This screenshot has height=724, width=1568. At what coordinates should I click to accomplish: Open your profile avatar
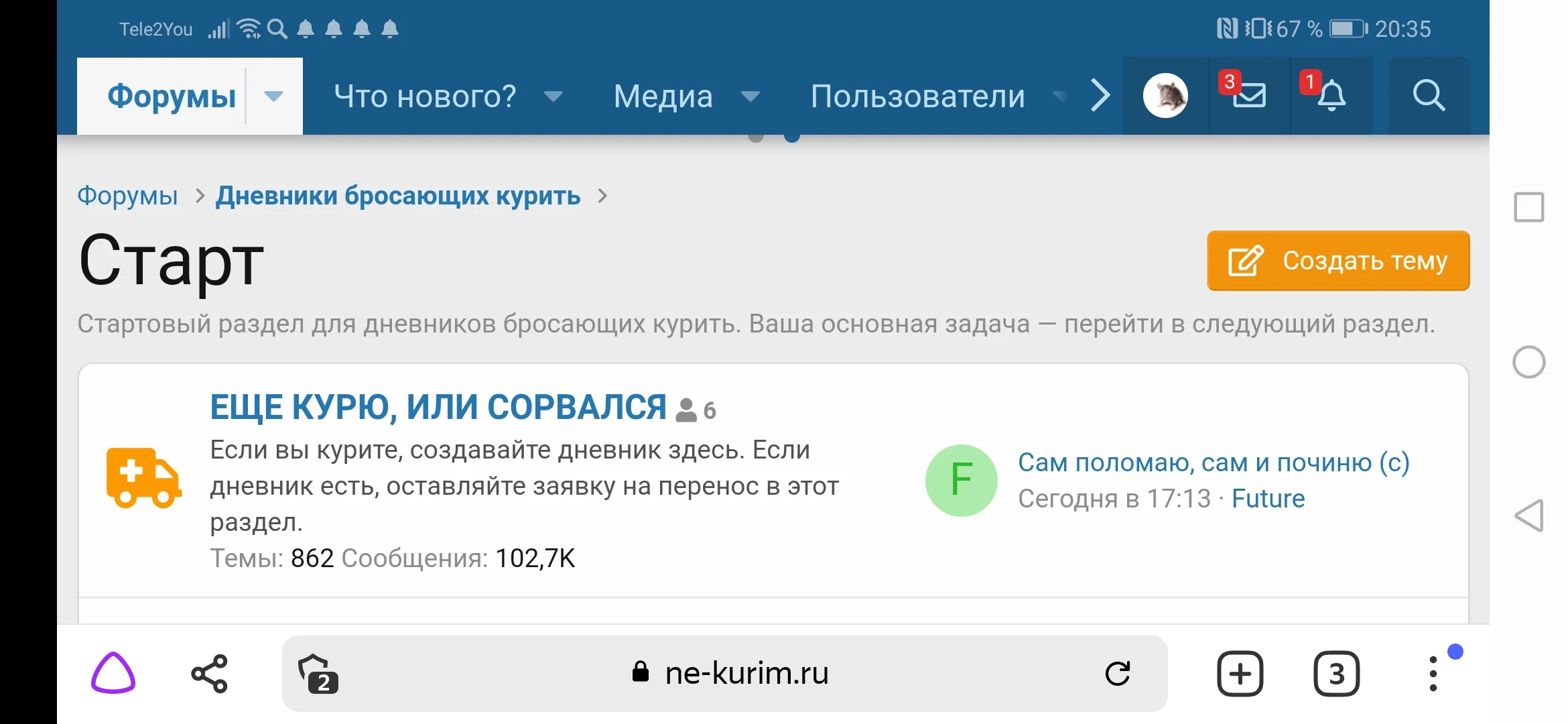pyautogui.click(x=1165, y=96)
